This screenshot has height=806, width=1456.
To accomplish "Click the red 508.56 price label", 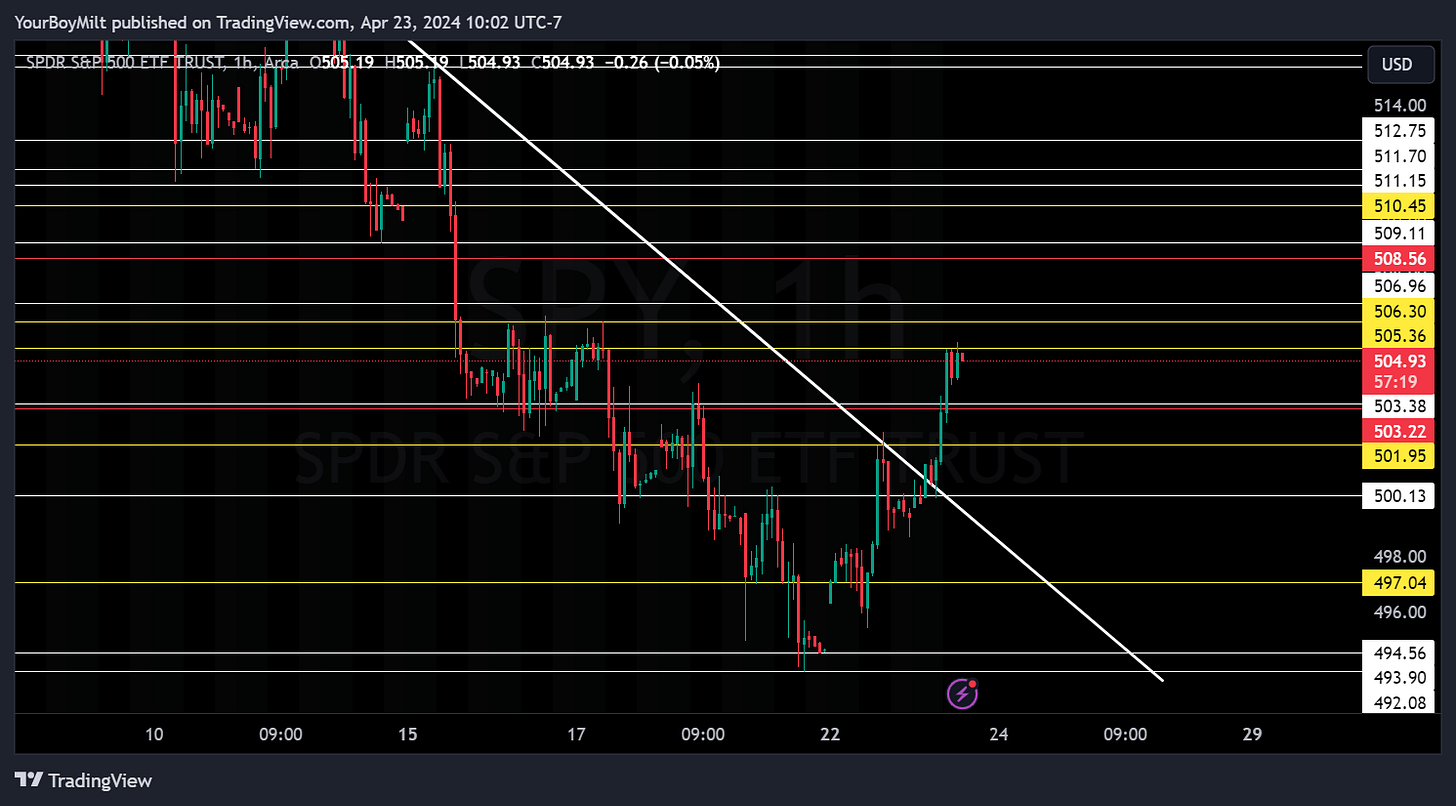I will coord(1398,258).
